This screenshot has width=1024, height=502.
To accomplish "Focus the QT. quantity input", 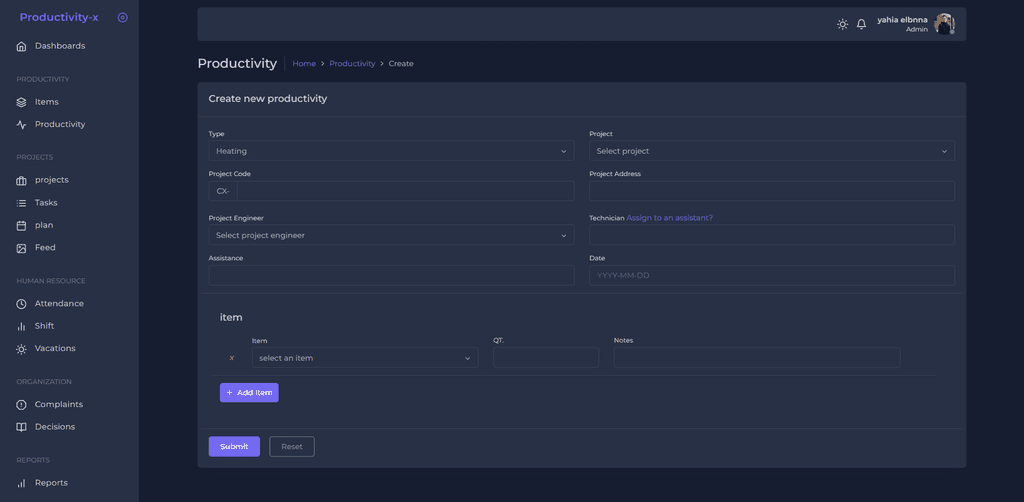I will 546,358.
